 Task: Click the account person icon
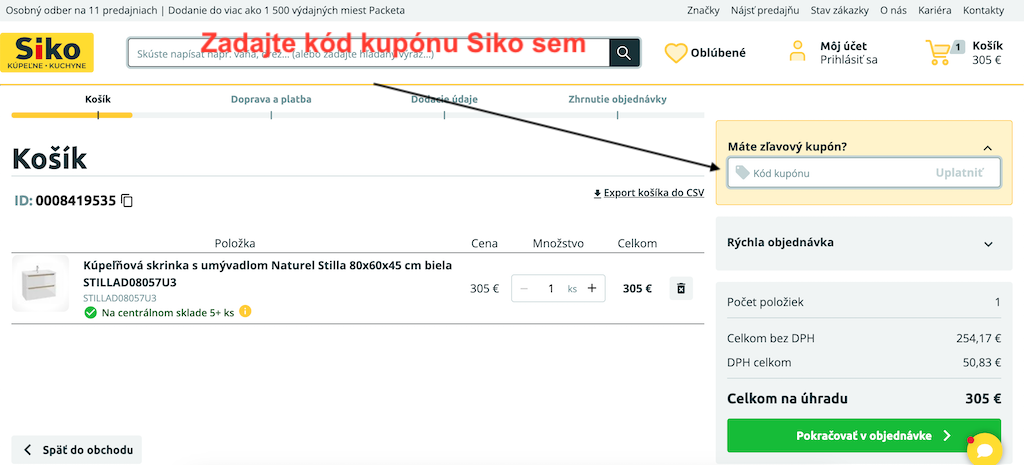point(797,52)
